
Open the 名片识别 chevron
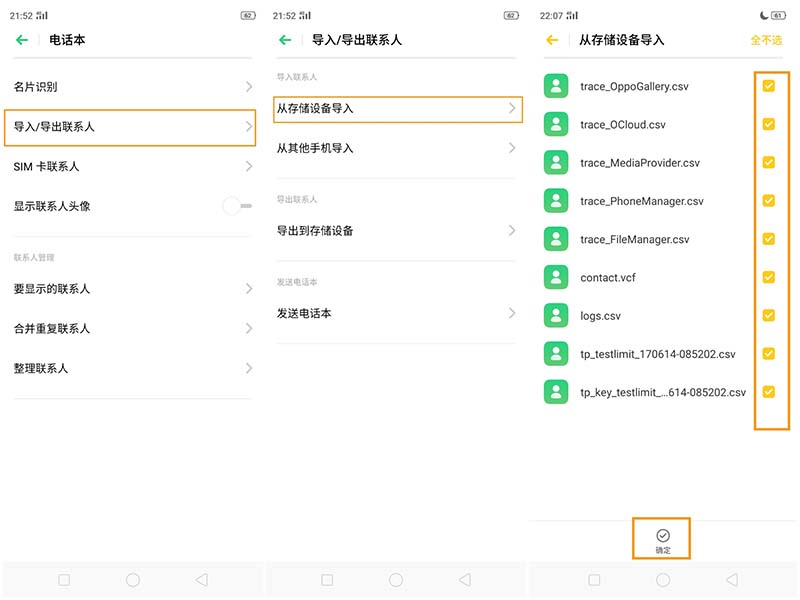[248, 87]
